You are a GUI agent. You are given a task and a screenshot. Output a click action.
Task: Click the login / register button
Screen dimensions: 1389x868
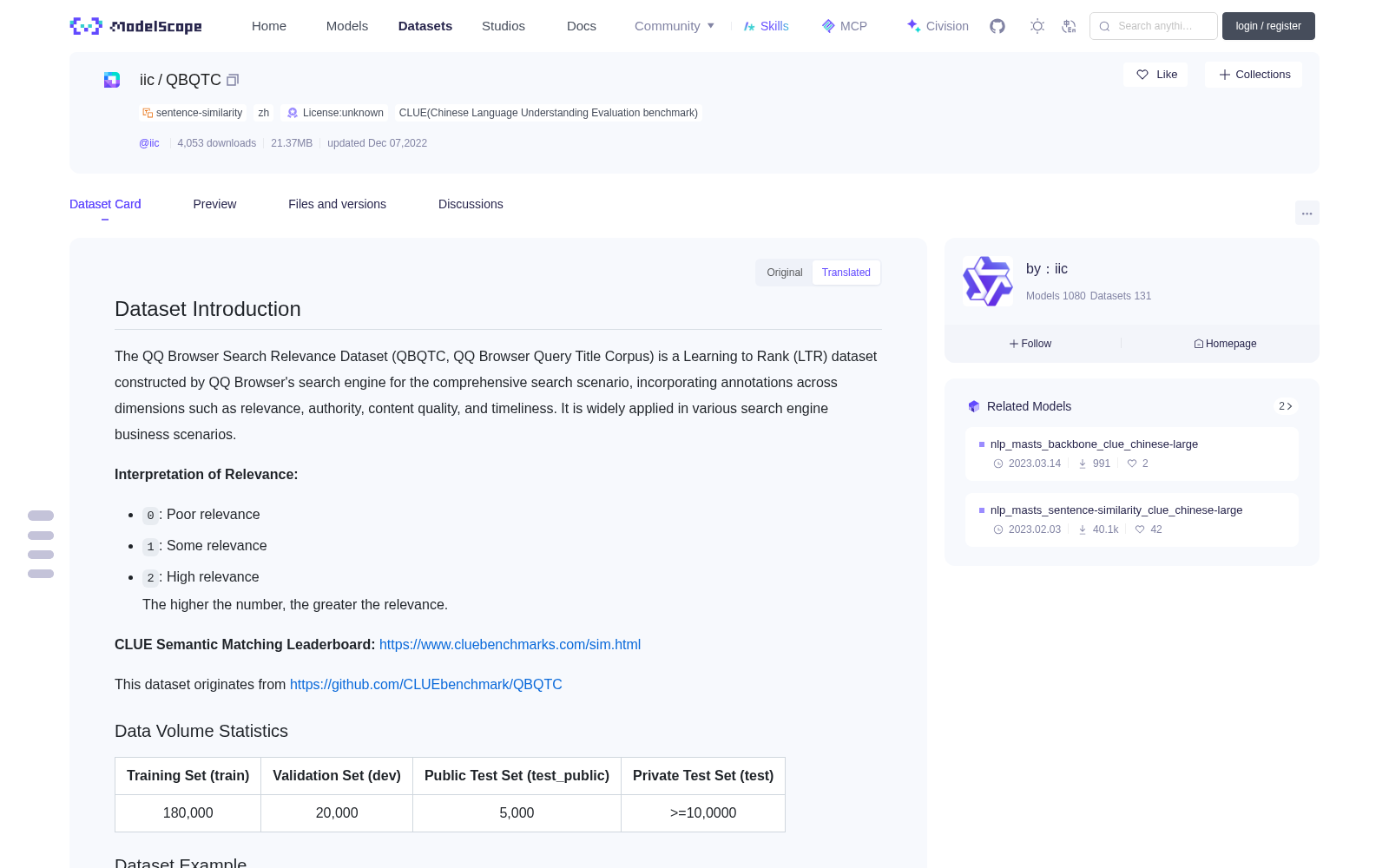1268,26
